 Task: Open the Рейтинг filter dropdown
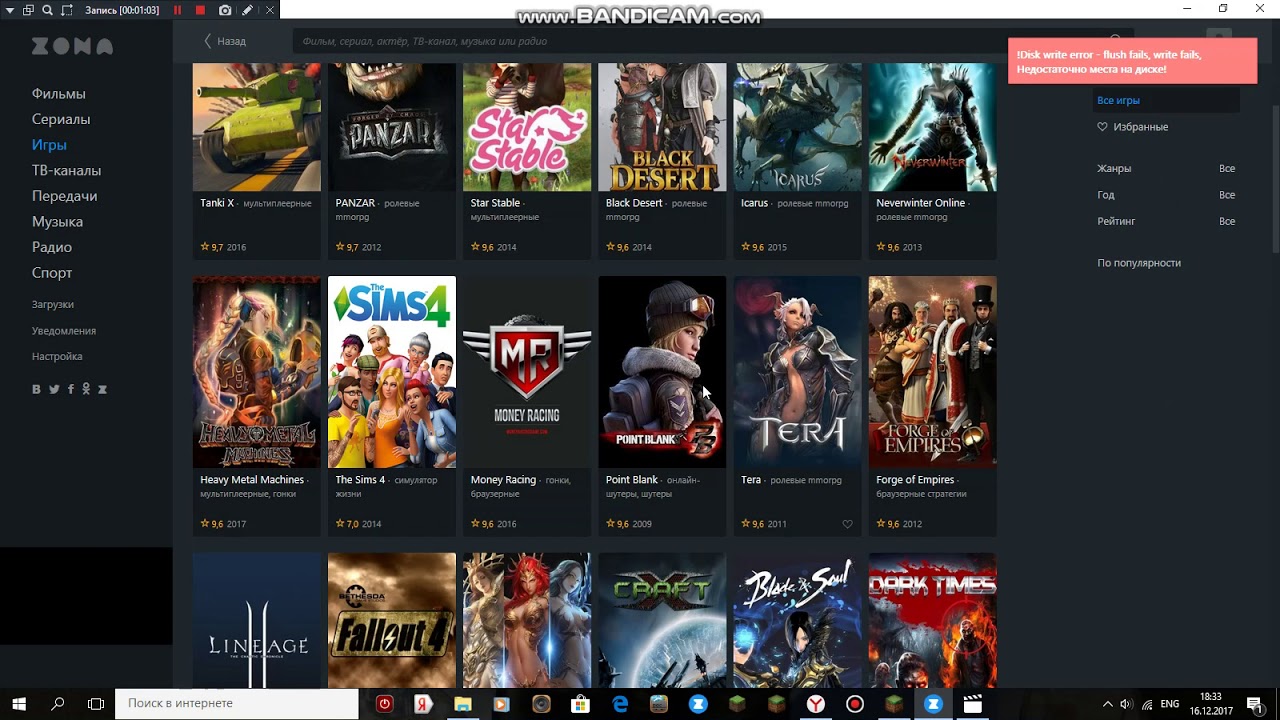(x=1166, y=221)
